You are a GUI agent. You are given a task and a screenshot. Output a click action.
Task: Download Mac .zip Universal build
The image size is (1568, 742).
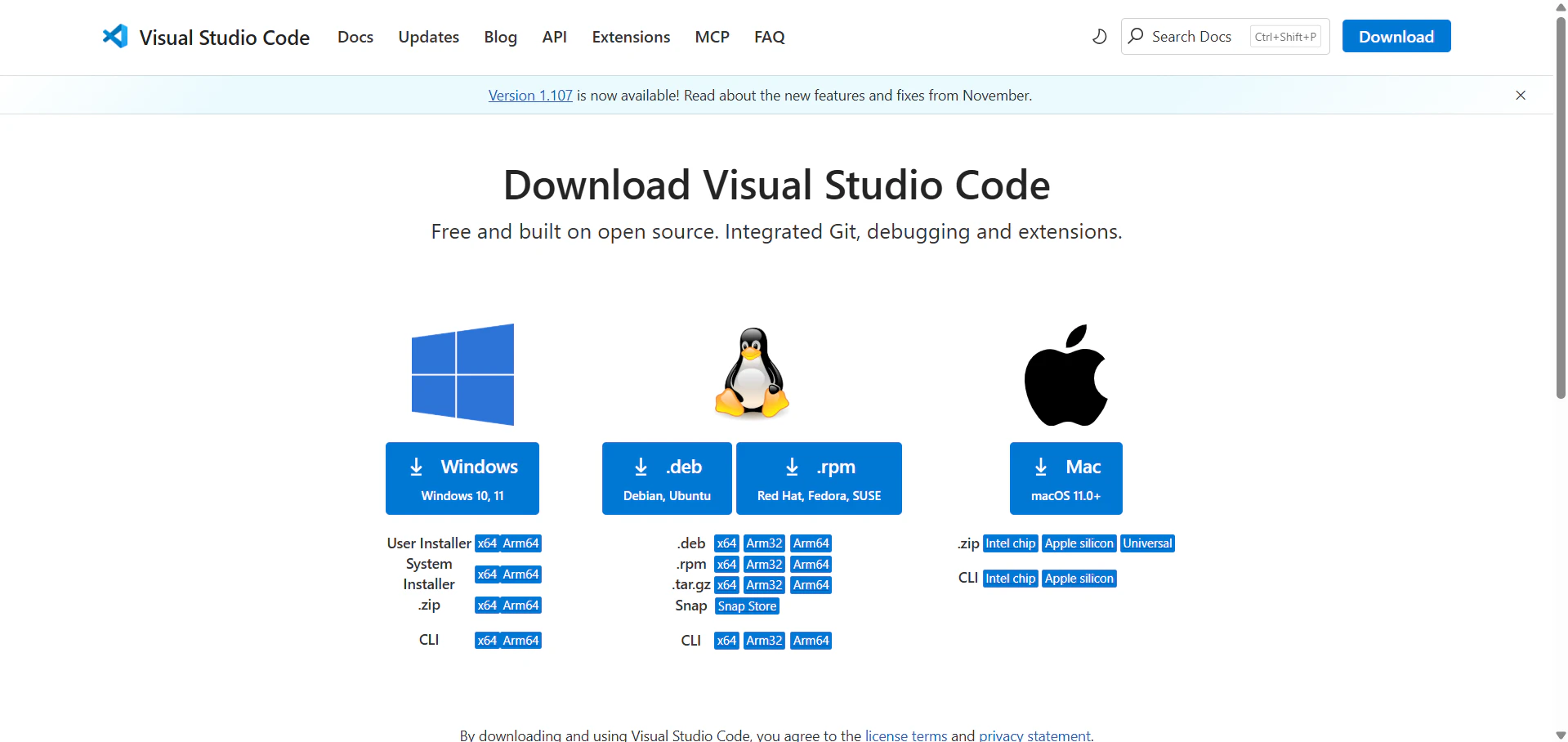[x=1148, y=543]
